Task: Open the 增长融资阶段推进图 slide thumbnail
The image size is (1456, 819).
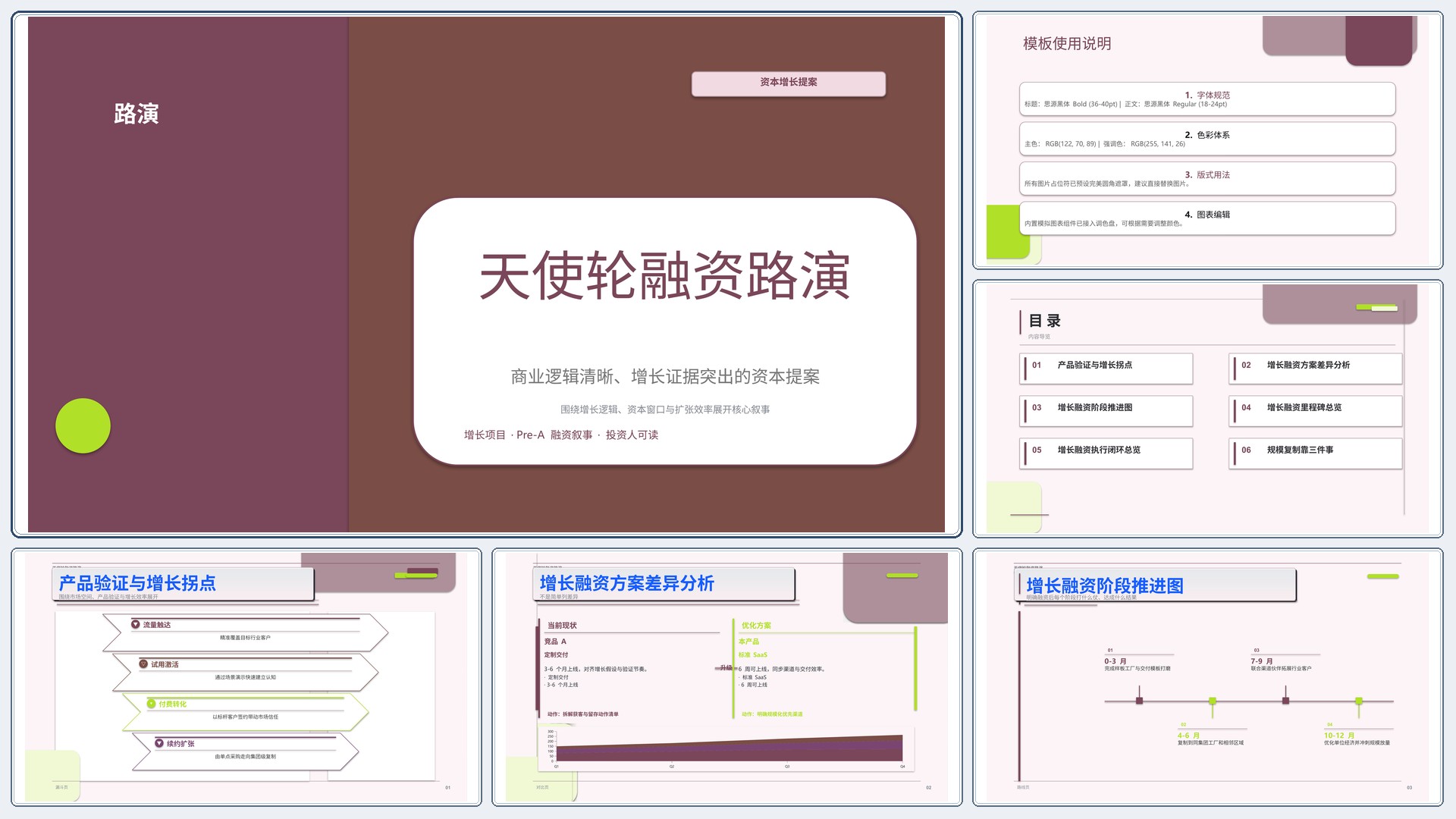Action: pos(1207,677)
